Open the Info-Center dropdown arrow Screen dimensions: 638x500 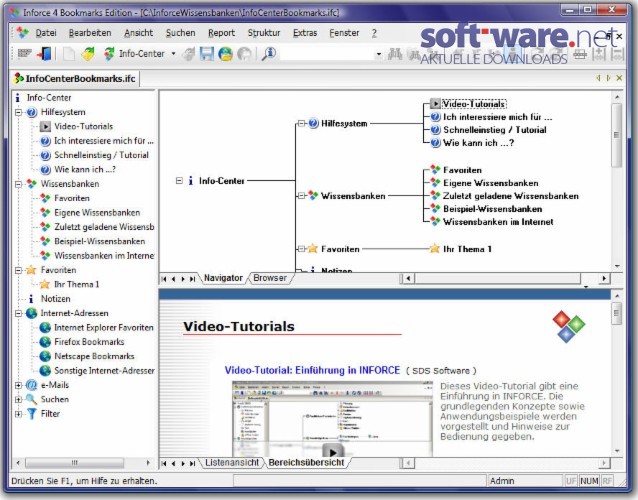[x=173, y=53]
